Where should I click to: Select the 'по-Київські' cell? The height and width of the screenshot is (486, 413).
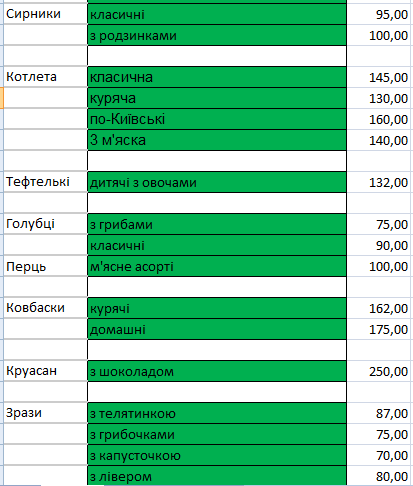pos(217,119)
